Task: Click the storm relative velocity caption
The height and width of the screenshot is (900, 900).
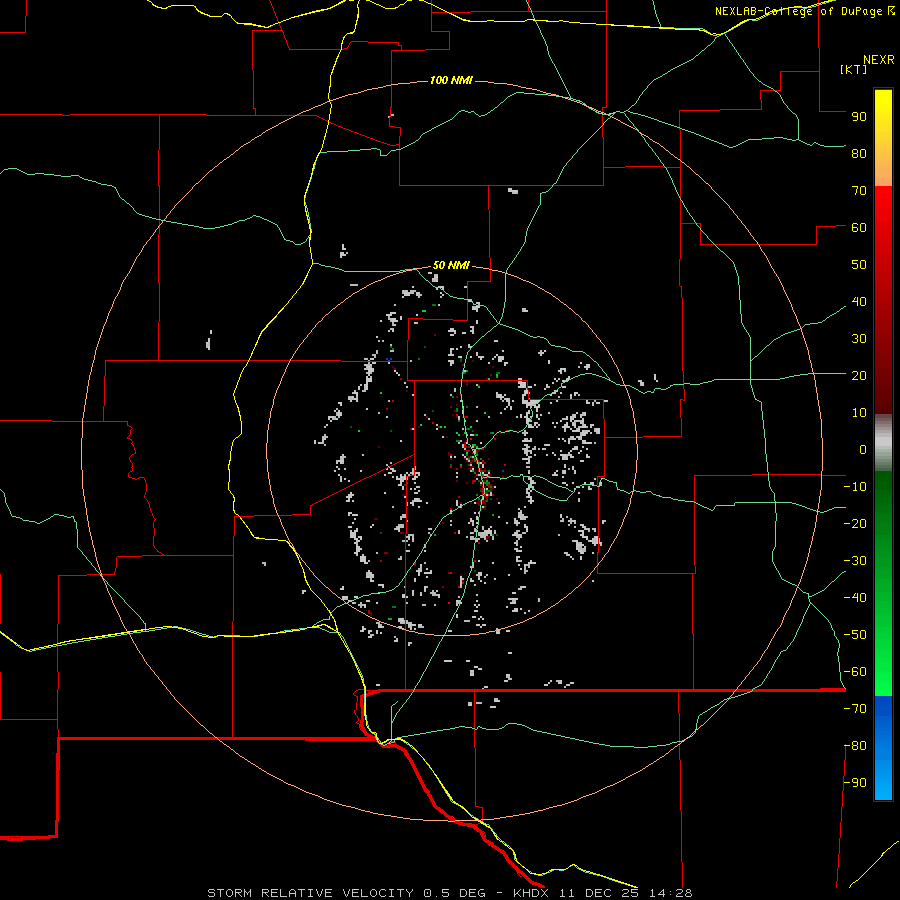Action: click(x=449, y=893)
